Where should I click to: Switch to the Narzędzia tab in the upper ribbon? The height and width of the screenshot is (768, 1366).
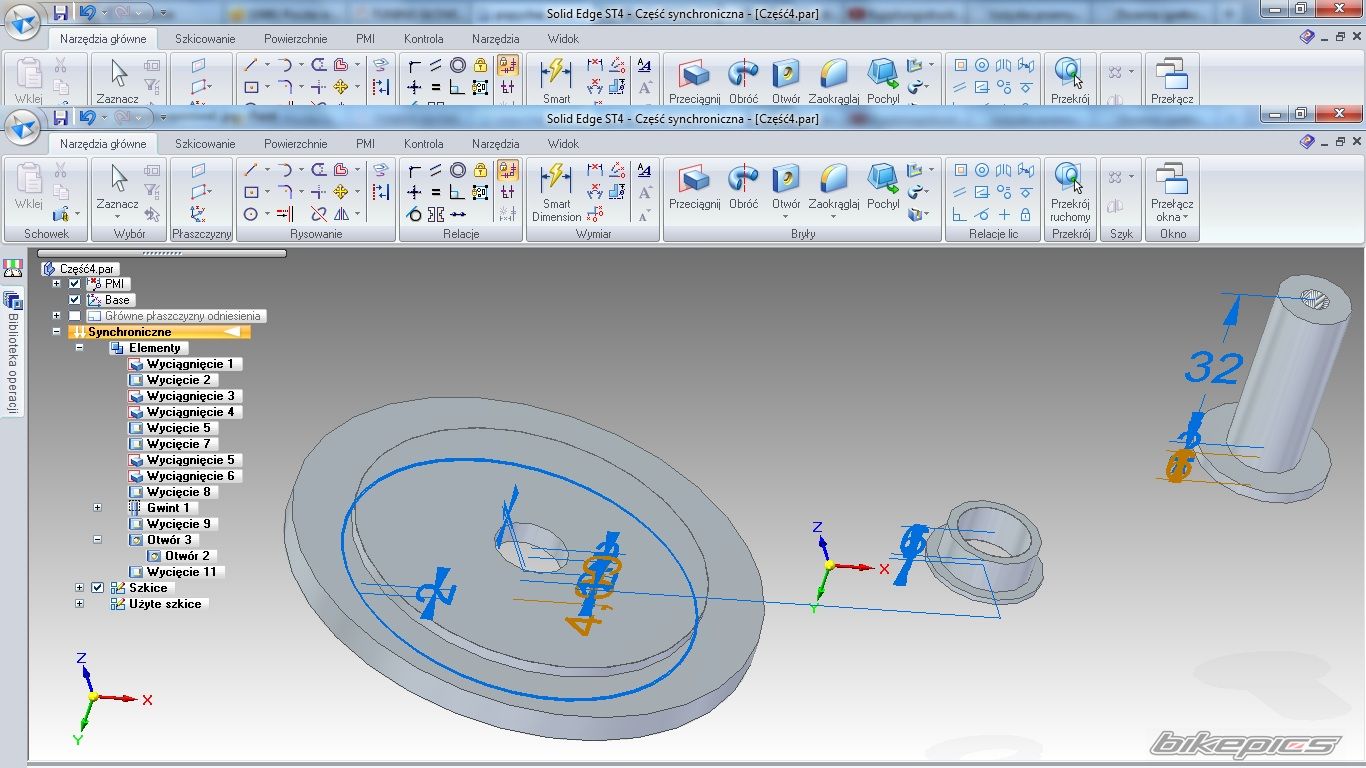pyautogui.click(x=496, y=39)
